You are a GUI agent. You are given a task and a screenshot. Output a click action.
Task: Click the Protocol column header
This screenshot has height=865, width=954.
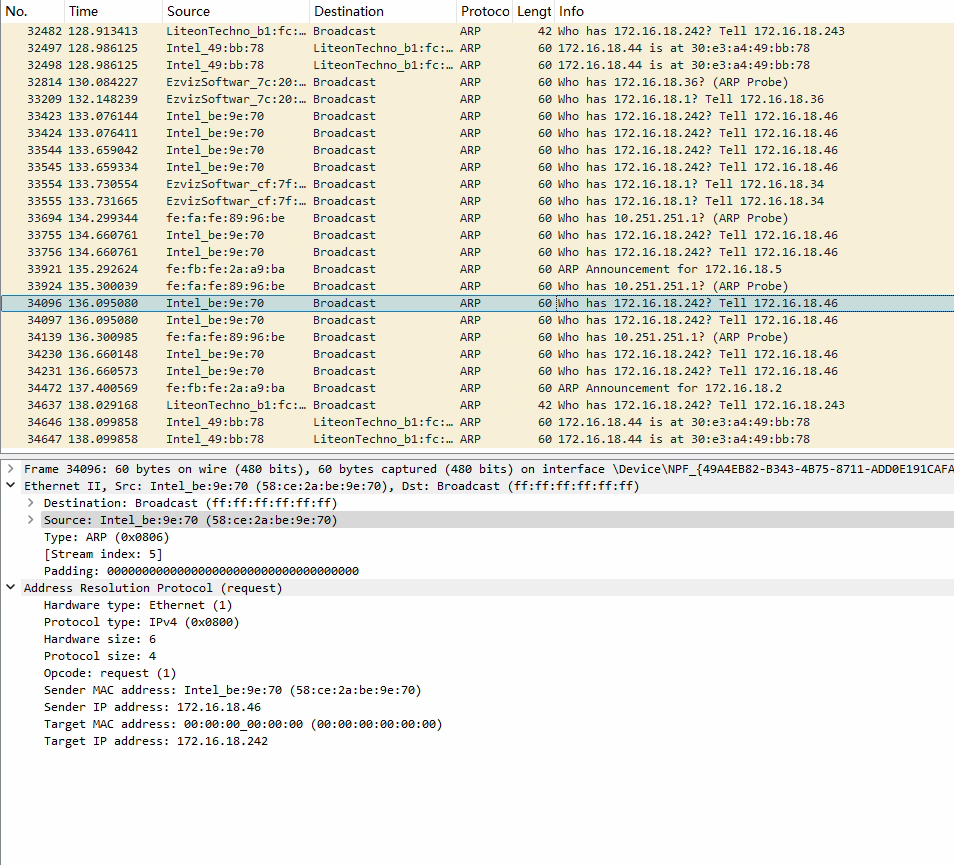click(484, 11)
